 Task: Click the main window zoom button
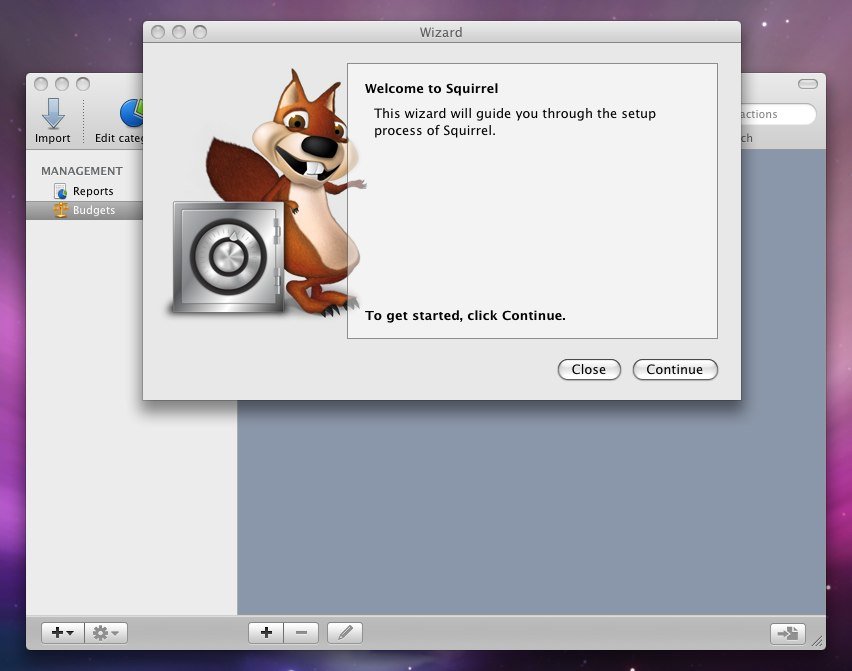tap(83, 84)
